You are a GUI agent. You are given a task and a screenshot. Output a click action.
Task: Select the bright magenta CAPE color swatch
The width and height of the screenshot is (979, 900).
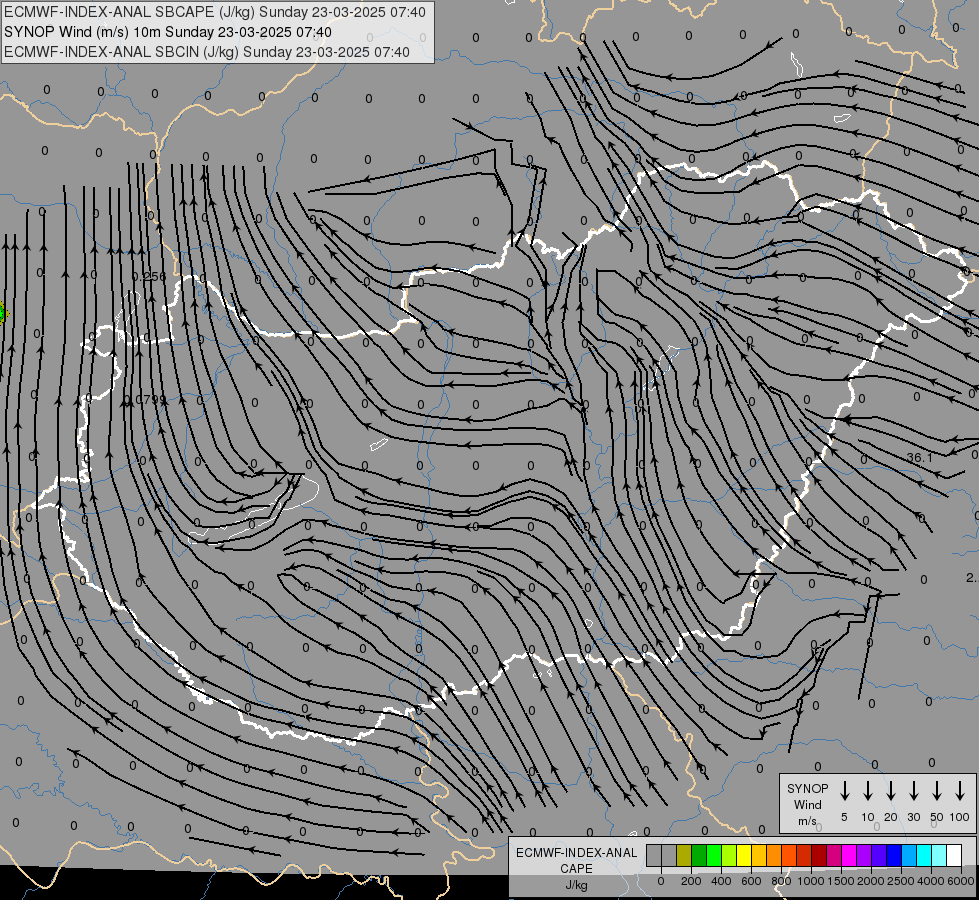point(850,855)
